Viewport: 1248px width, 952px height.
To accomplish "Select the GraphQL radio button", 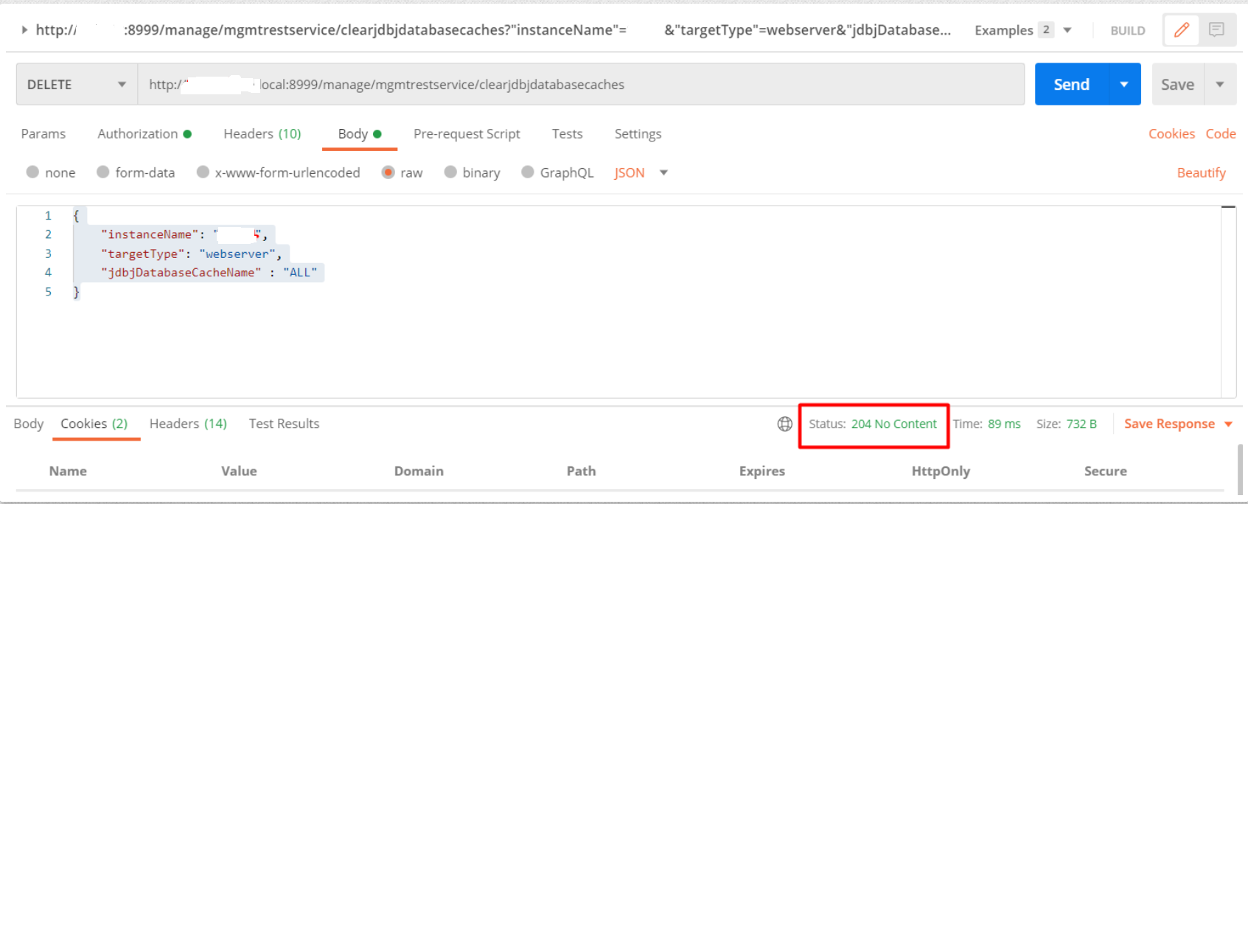I will (x=528, y=172).
